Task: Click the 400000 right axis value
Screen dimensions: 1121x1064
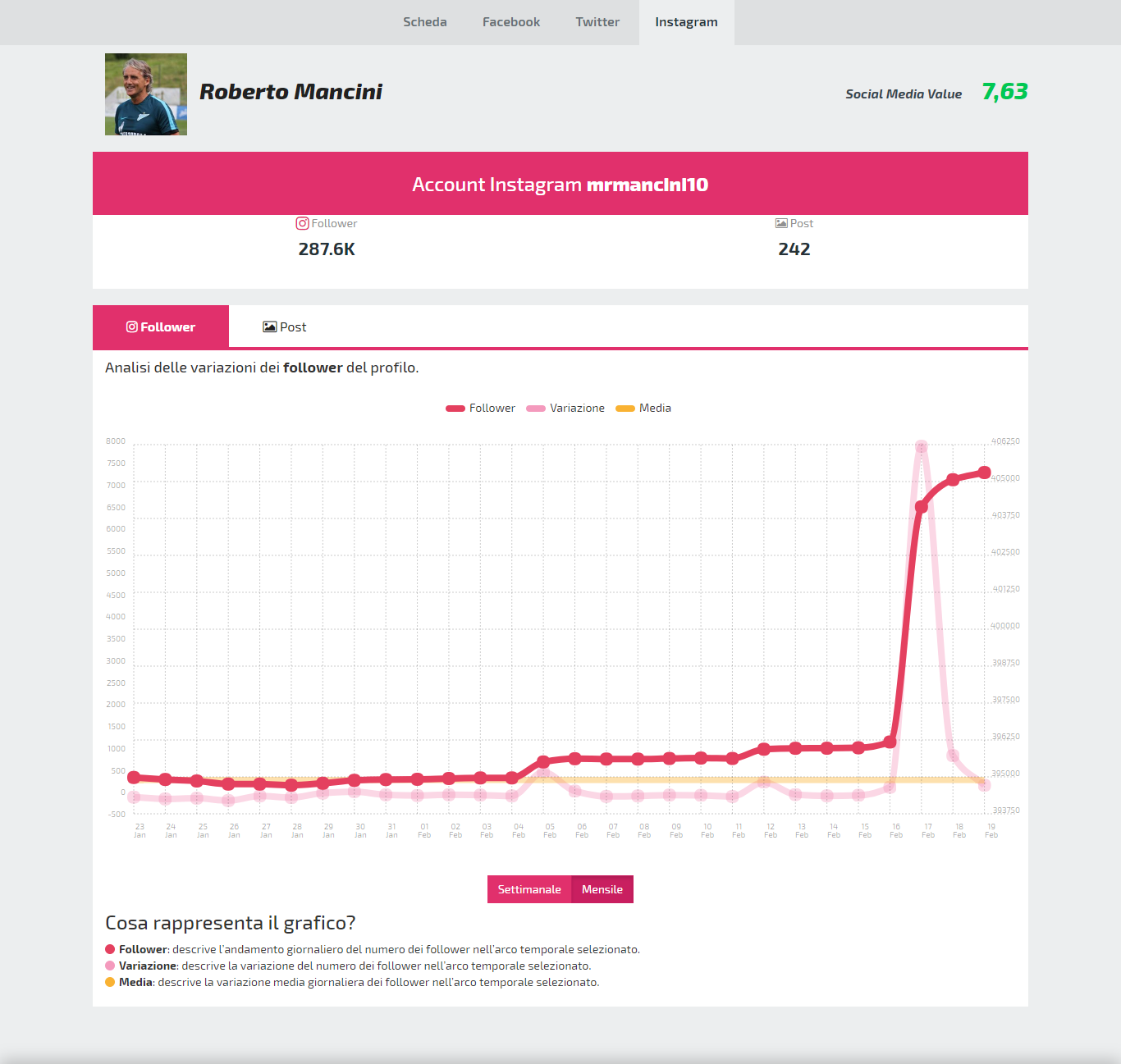Action: (x=1005, y=626)
